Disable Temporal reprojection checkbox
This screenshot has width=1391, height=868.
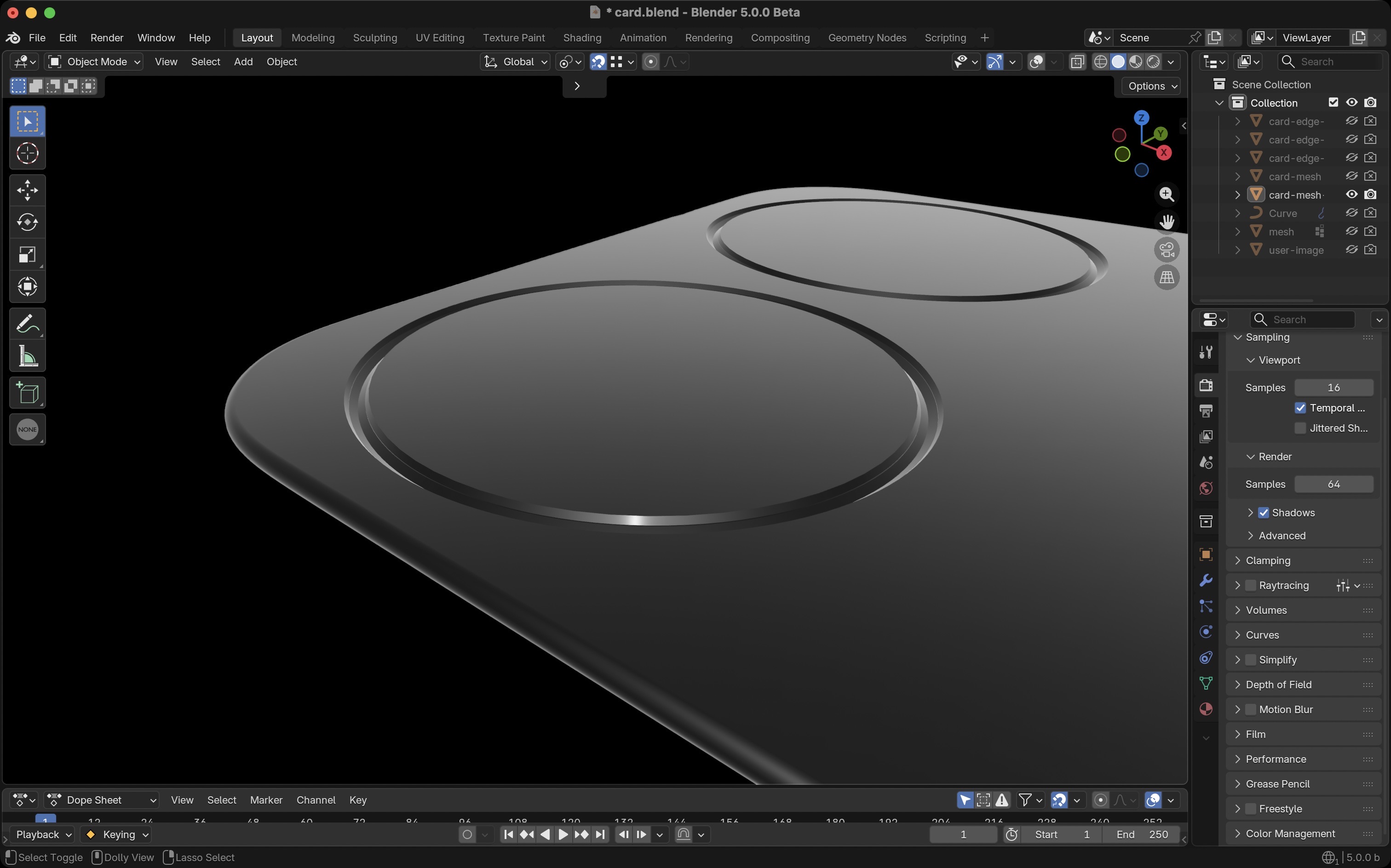click(1300, 408)
